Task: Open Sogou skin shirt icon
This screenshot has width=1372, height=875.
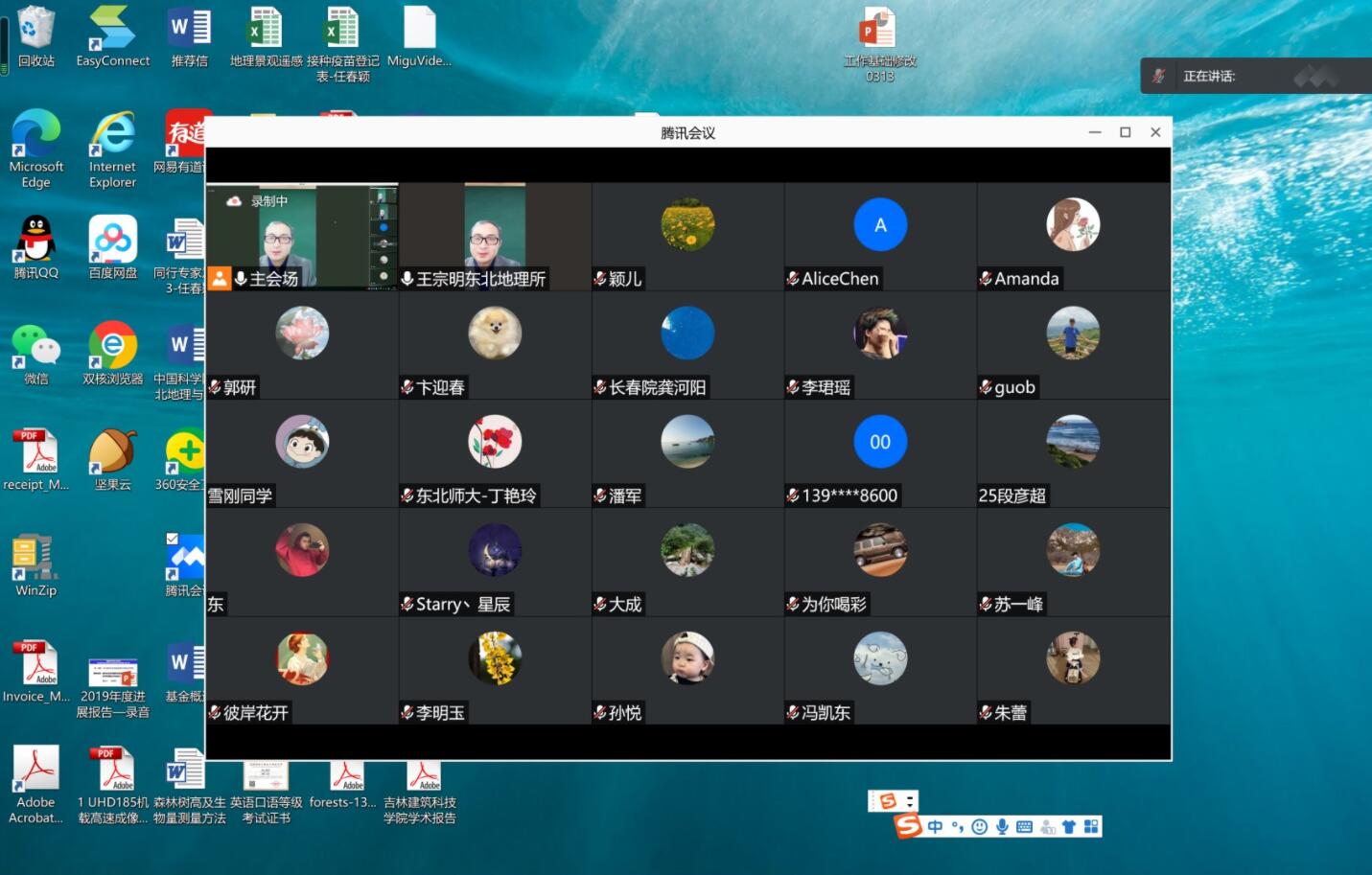Action: click(1069, 827)
